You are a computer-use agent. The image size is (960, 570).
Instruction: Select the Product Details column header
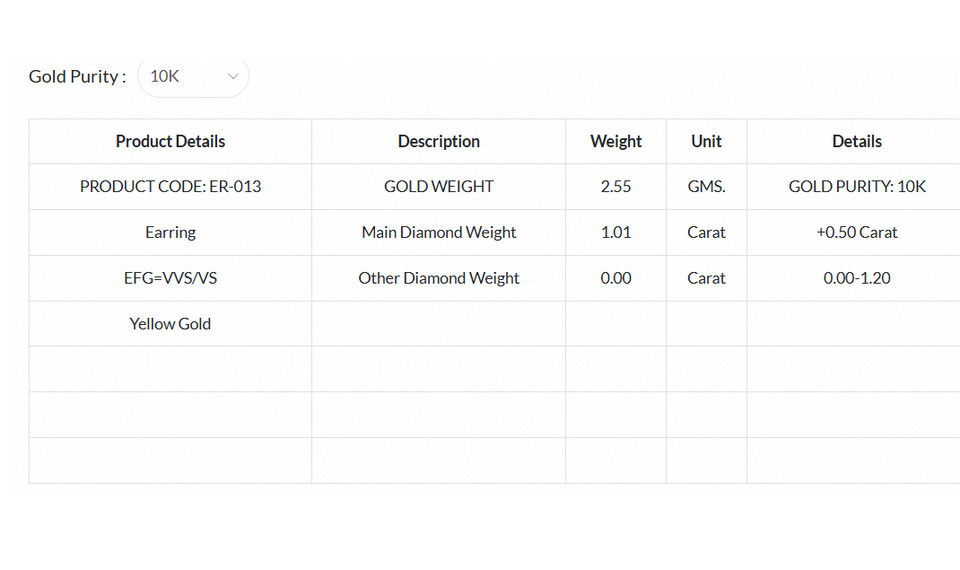click(170, 142)
